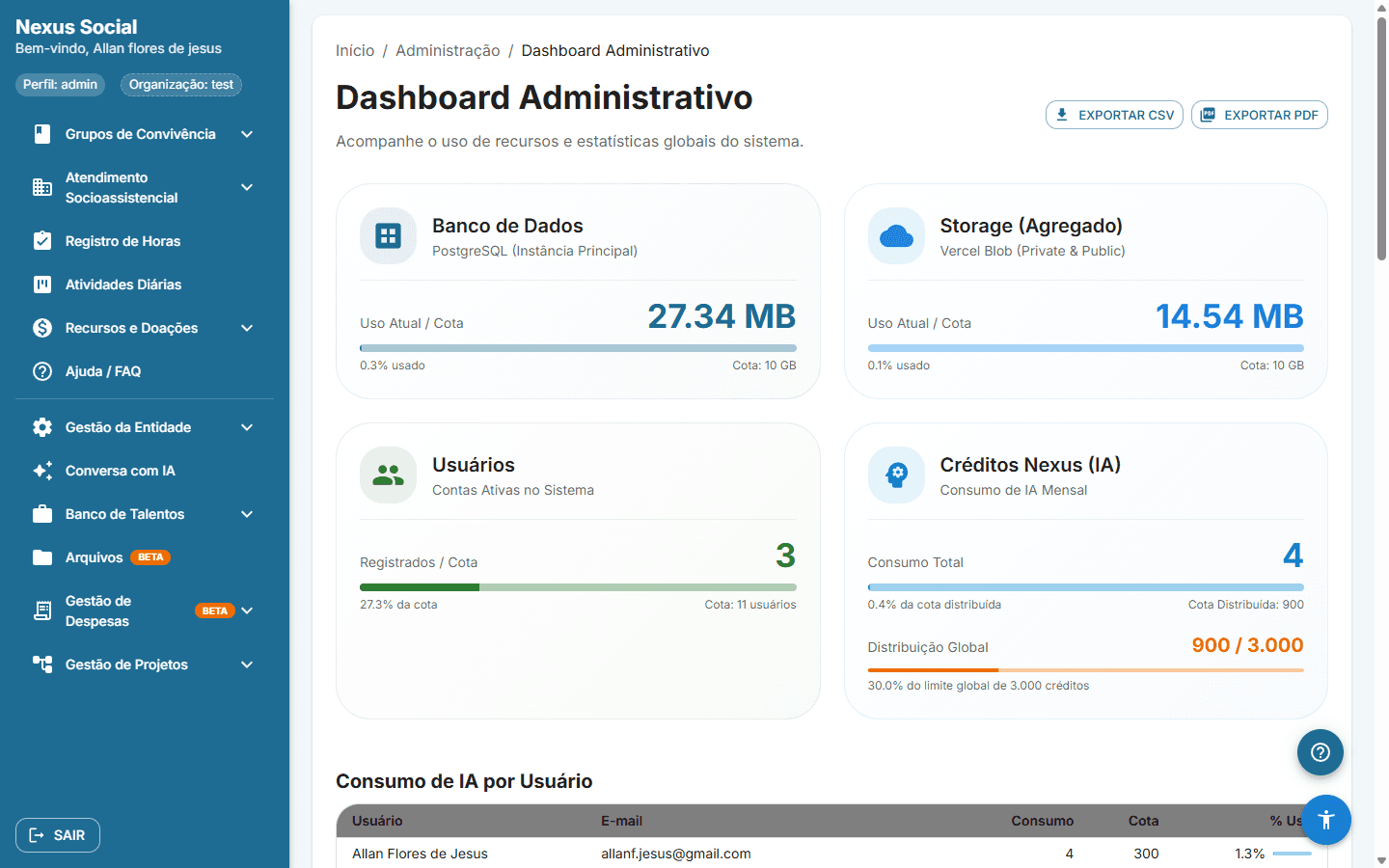Click the 900 / 3.000 distribution value
The height and width of the screenshot is (868, 1389).
pyautogui.click(x=1247, y=645)
